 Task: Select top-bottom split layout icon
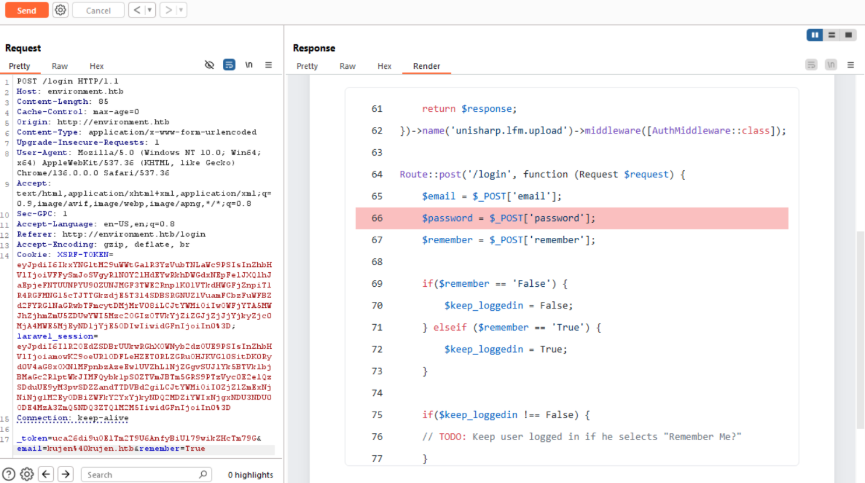pos(832,35)
